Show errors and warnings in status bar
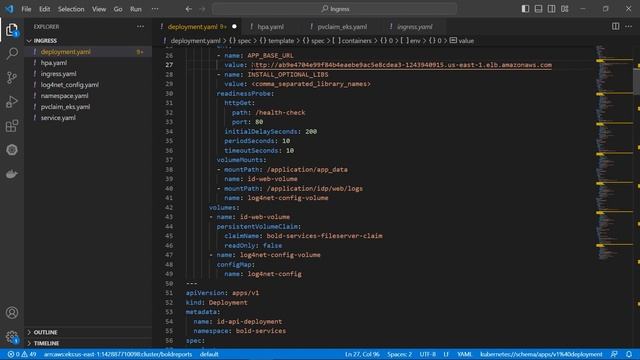640x360 pixels. 22,354
